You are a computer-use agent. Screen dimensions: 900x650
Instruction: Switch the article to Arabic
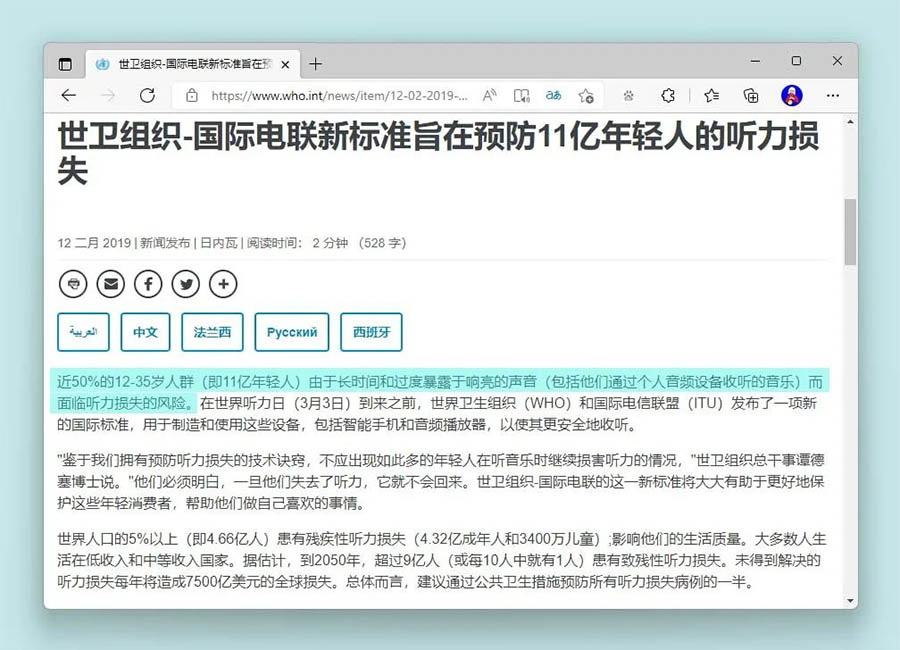[x=83, y=332]
